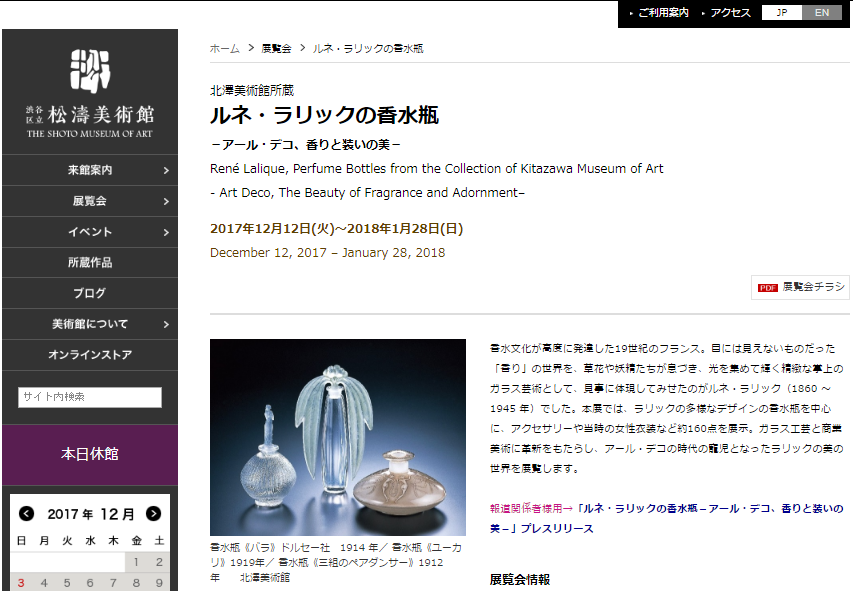The image size is (853, 591).
Task: Go to previous calendar month arrow
Action: pyautogui.click(x=26, y=514)
